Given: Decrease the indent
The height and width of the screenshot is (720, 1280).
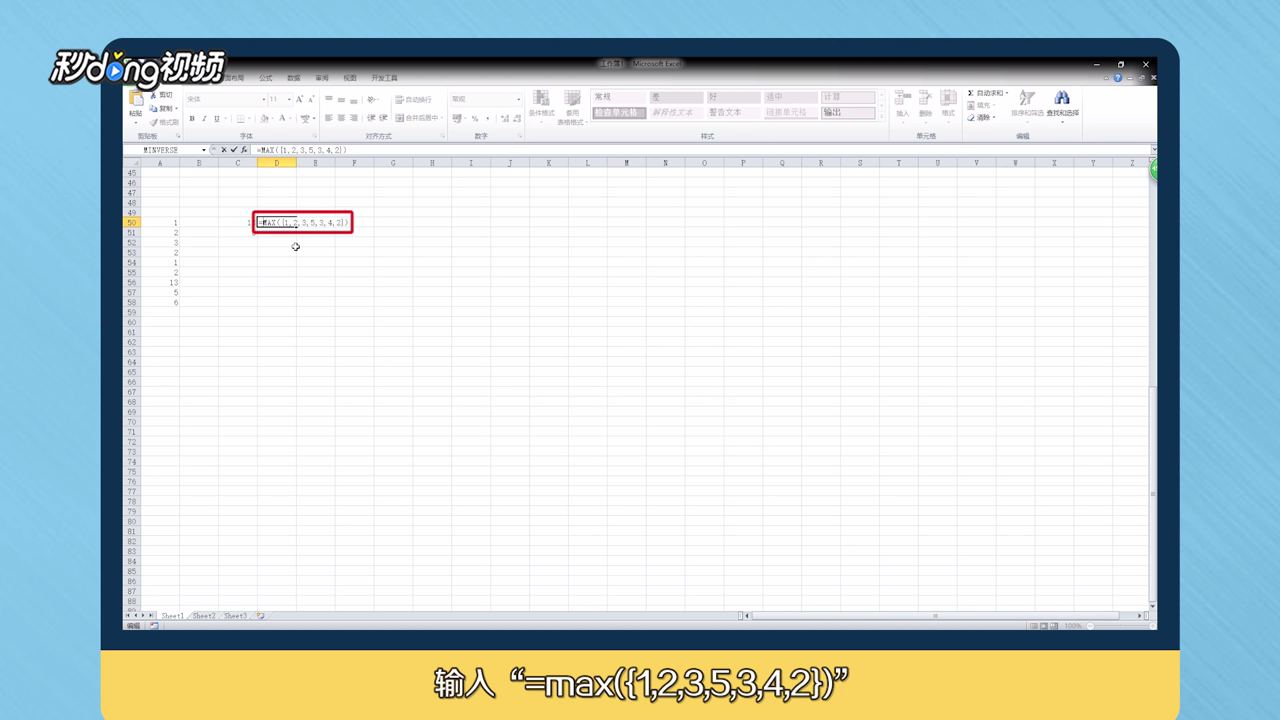Looking at the screenshot, I should click(x=371, y=118).
